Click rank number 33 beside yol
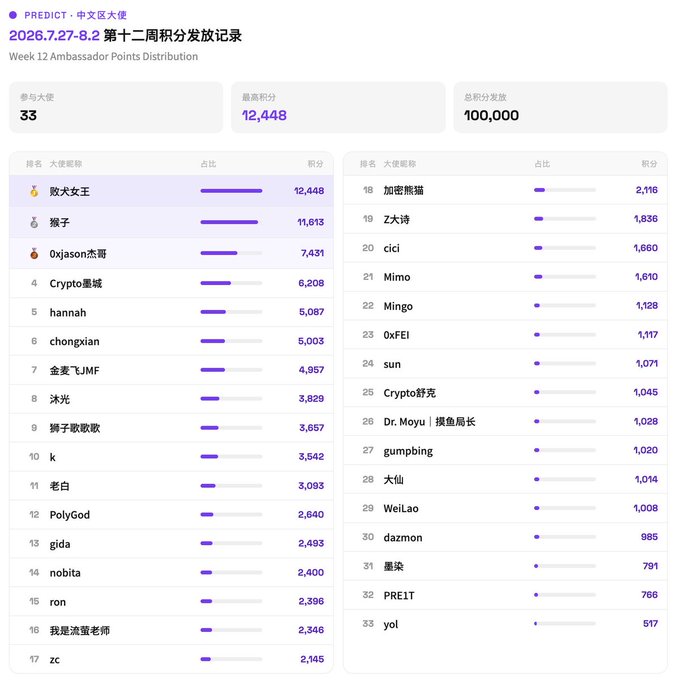The height and width of the screenshot is (680, 675). coord(368,624)
